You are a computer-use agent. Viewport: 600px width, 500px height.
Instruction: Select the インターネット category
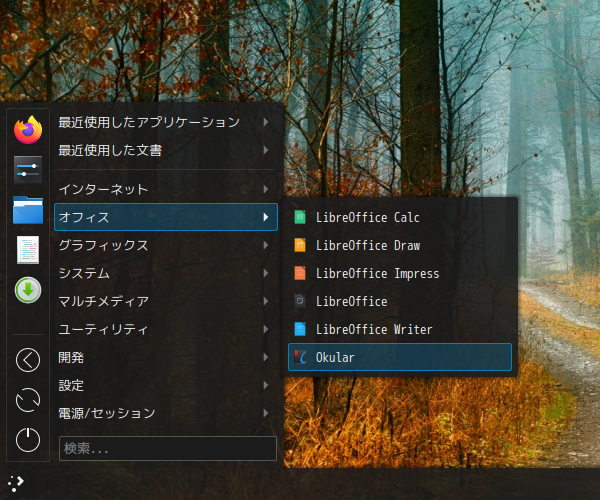166,189
